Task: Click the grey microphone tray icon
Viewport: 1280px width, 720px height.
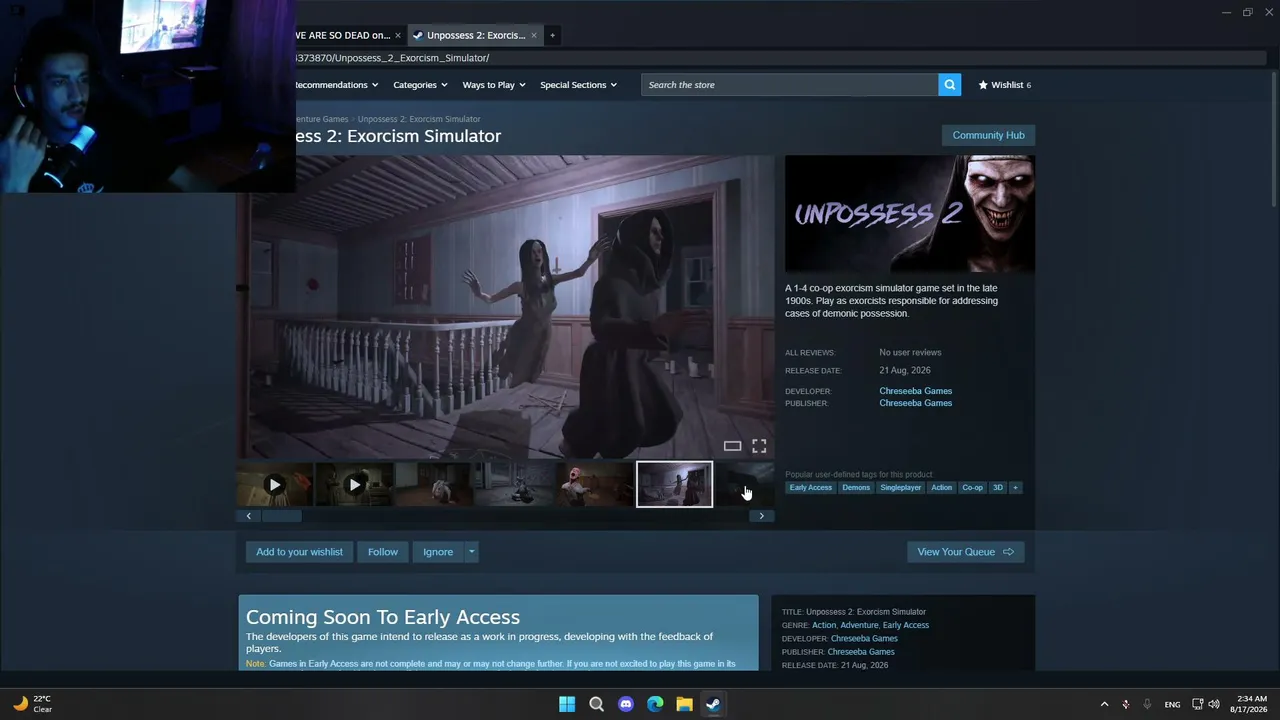Action: point(1147,704)
